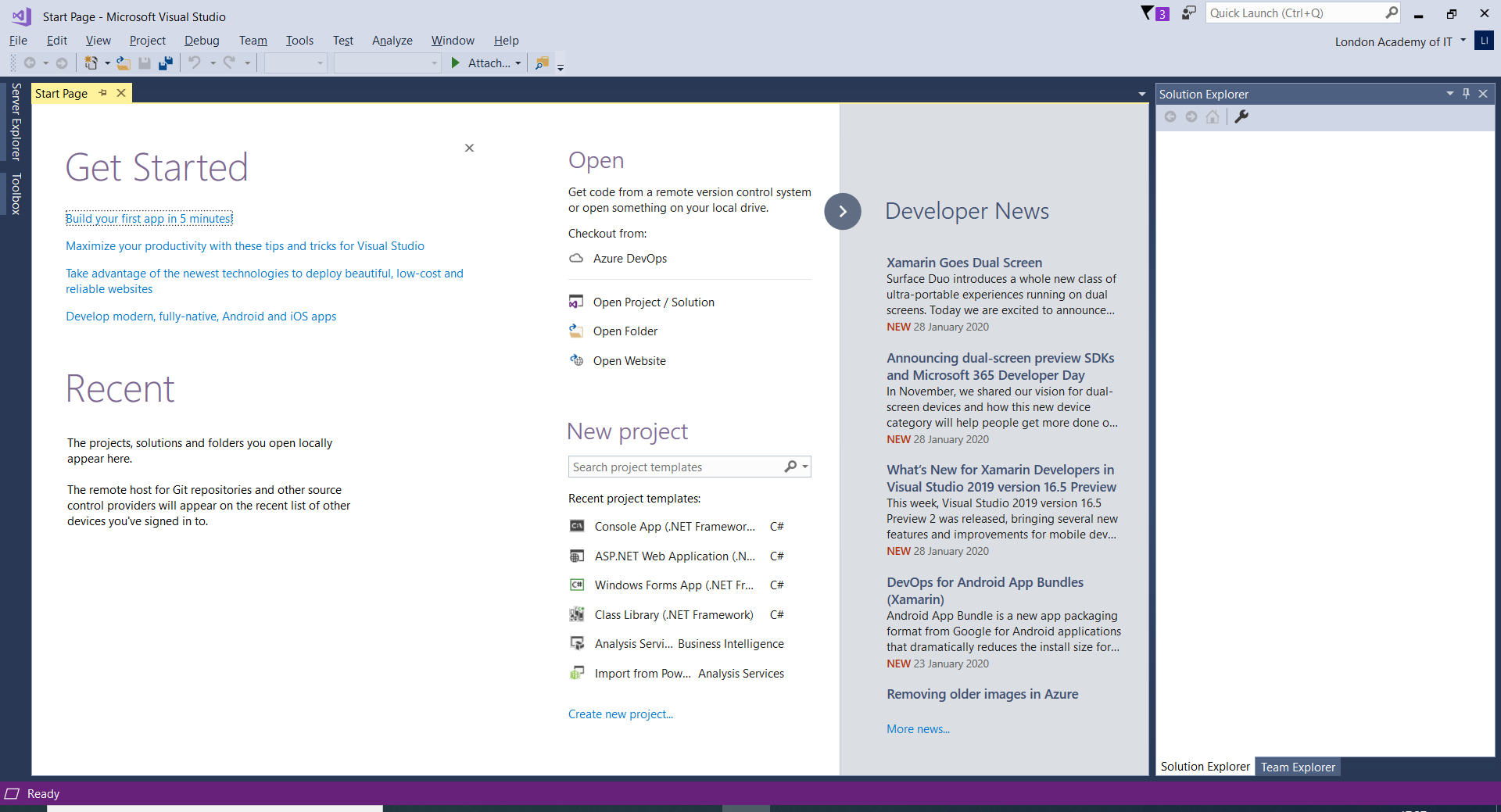This screenshot has width=1501, height=812.
Task: Expand the project template search dropdown
Action: coord(805,467)
